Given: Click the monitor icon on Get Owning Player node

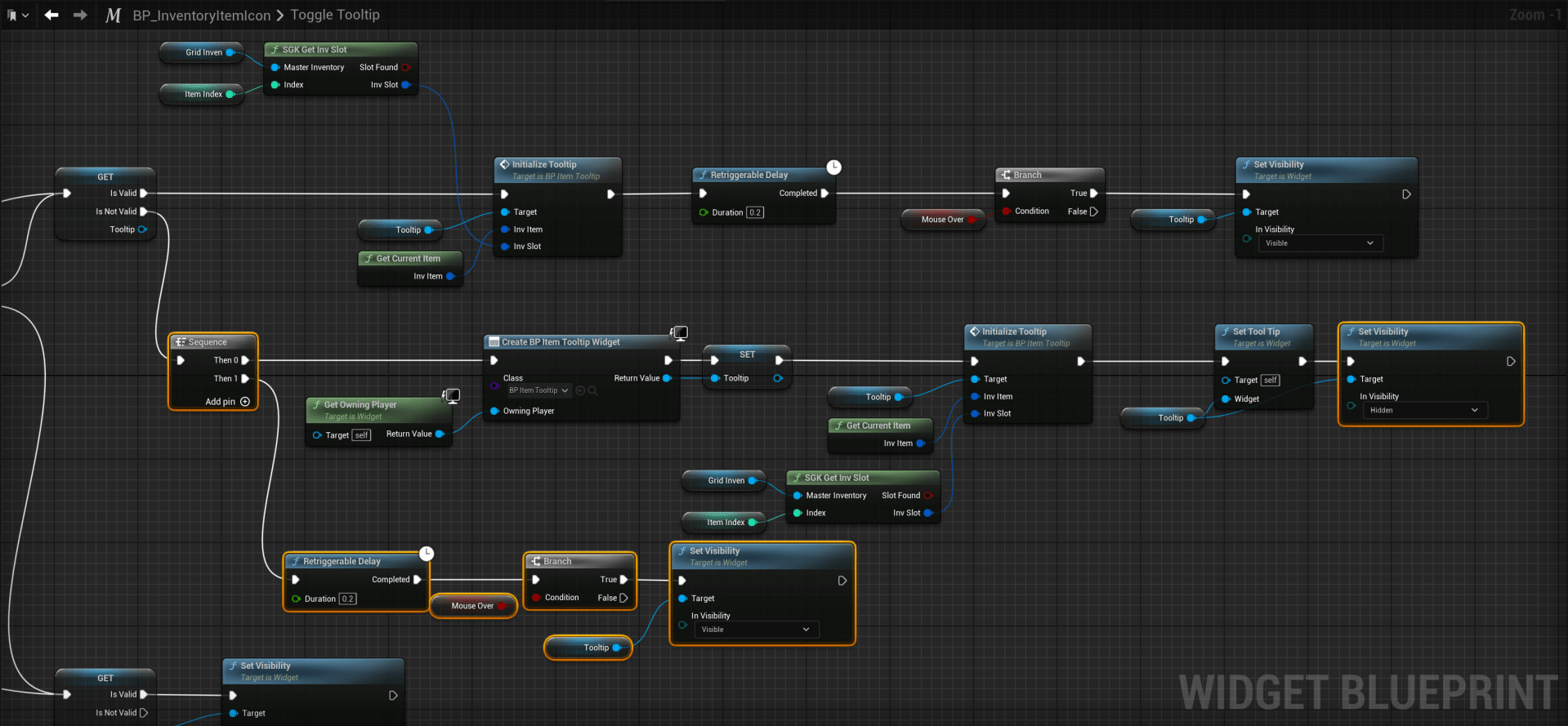Looking at the screenshot, I should click(x=451, y=396).
